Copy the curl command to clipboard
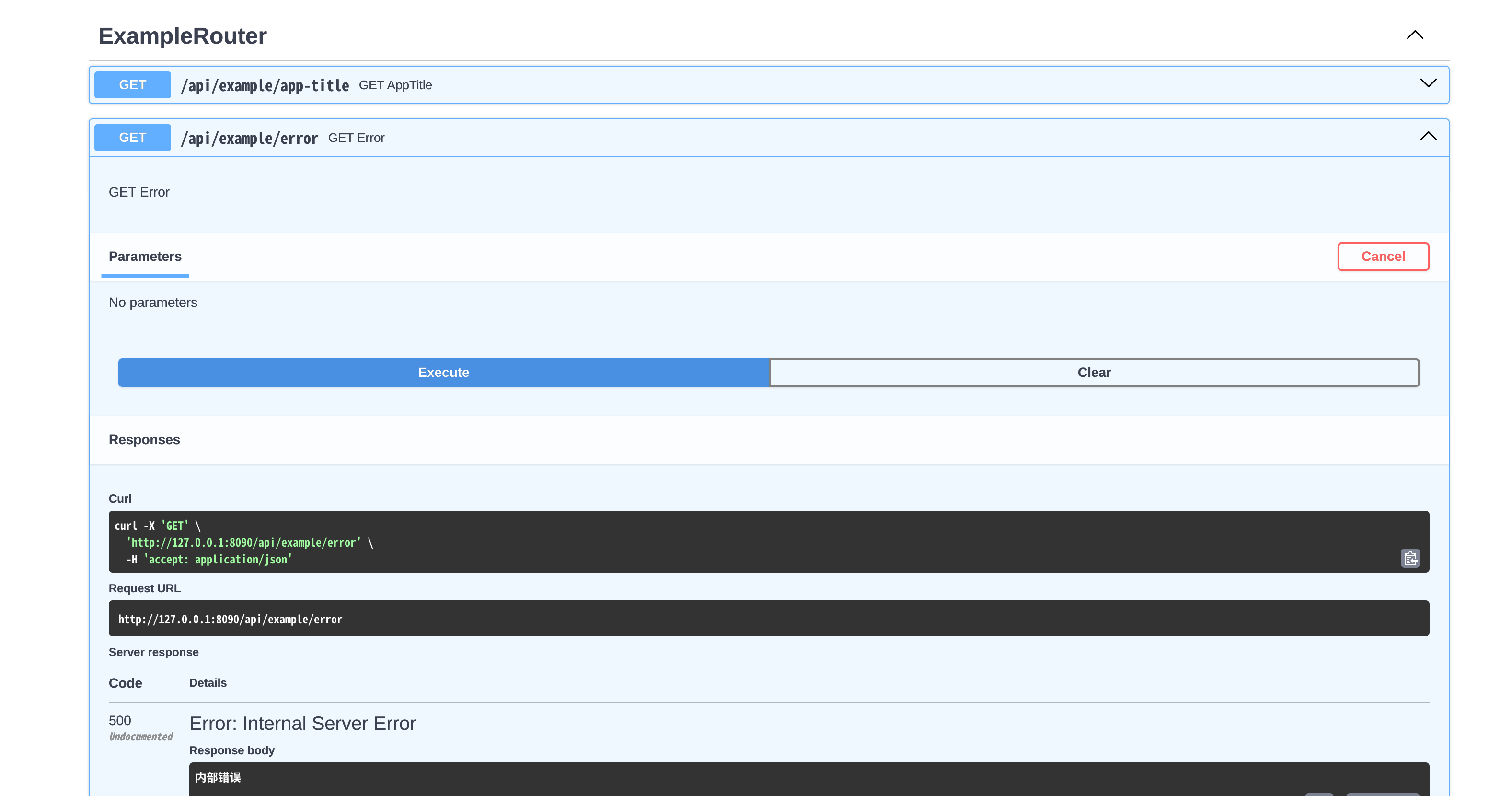 pos(1410,558)
